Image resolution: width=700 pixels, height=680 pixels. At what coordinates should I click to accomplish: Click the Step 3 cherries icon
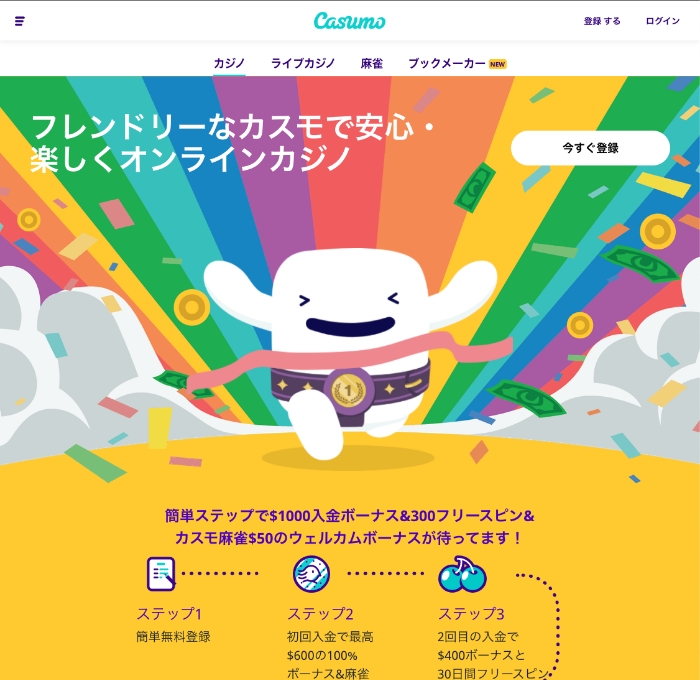coord(462,574)
